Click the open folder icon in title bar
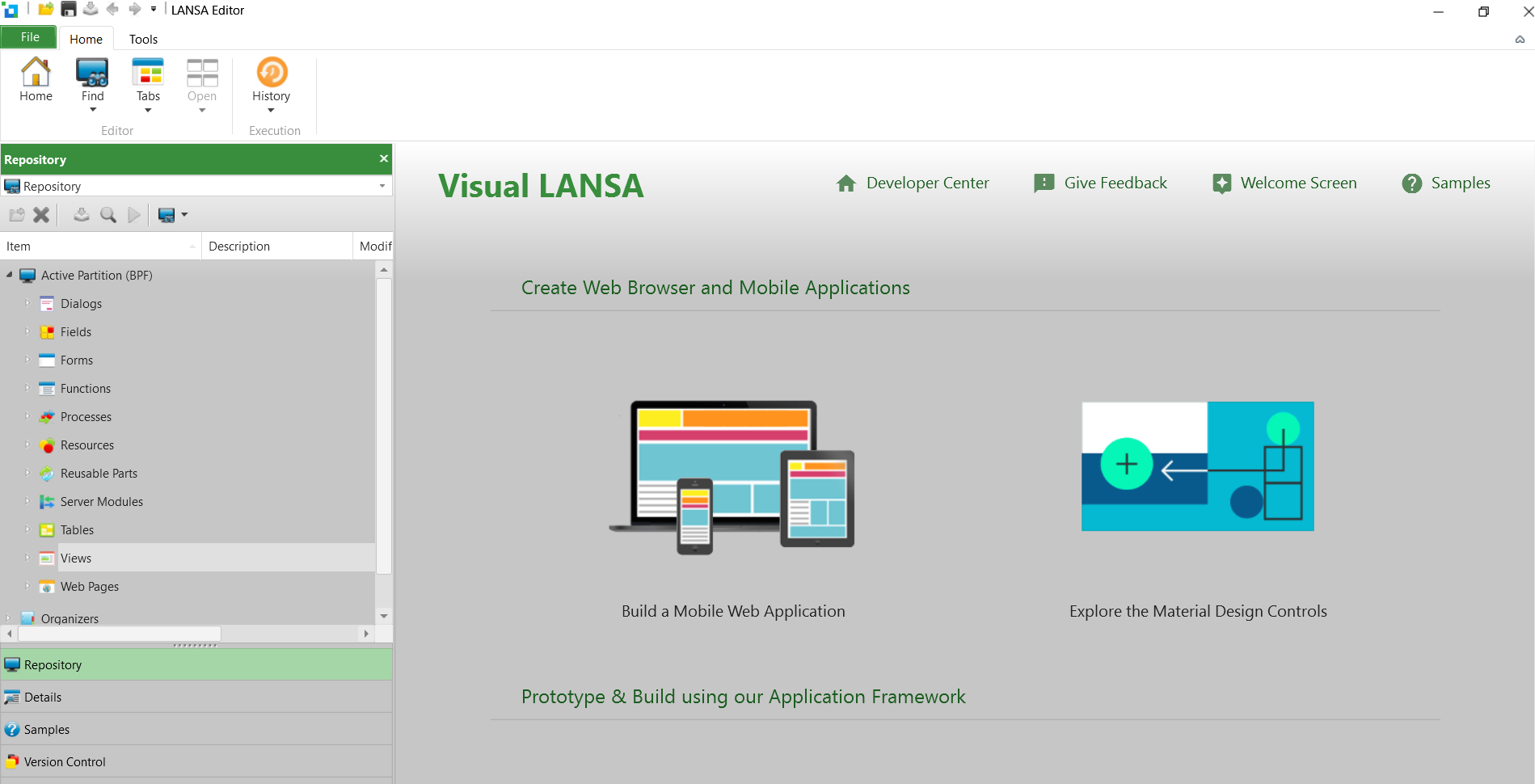This screenshot has width=1535, height=784. (x=46, y=10)
